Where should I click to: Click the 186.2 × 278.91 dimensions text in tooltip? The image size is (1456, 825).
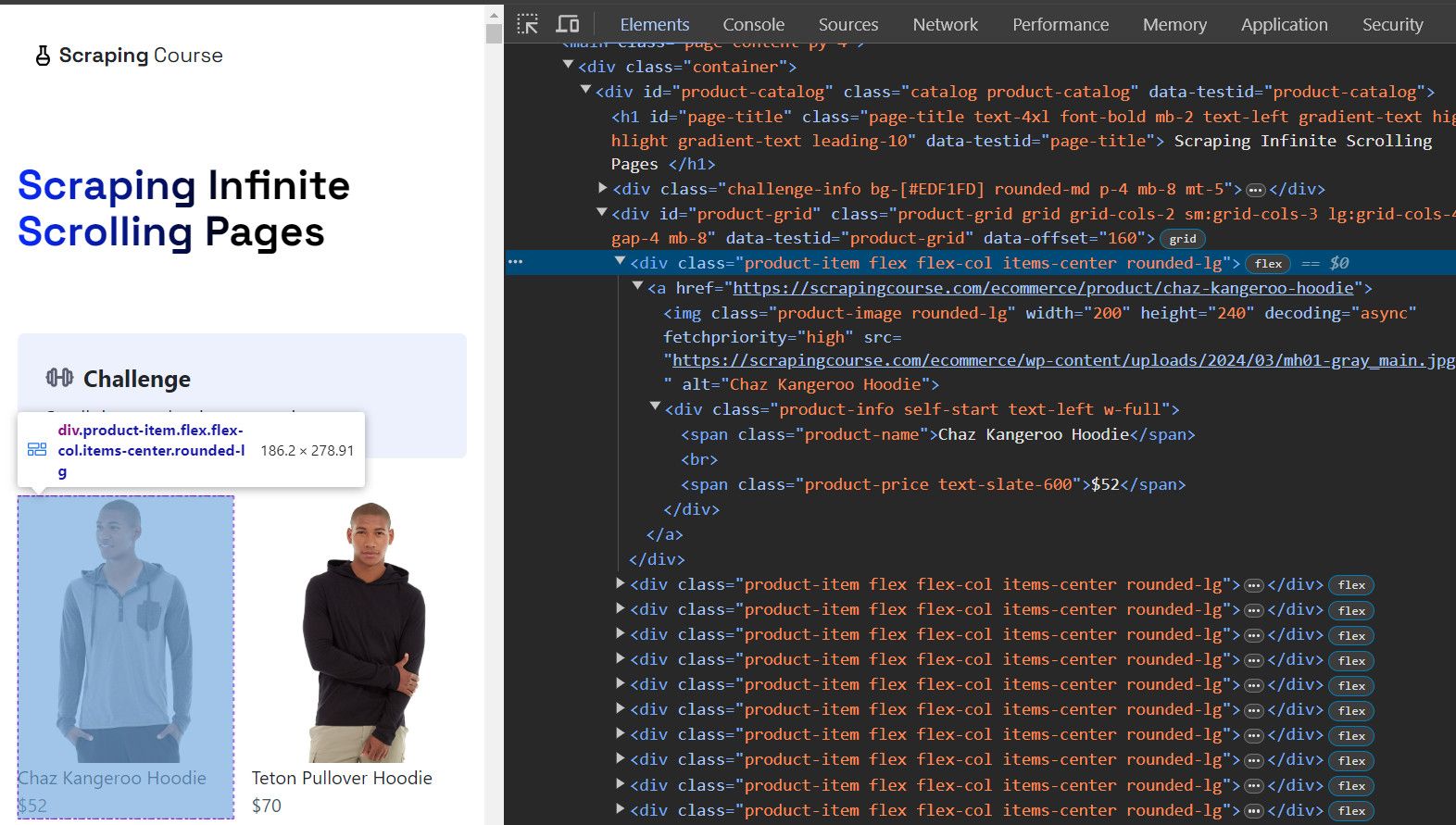307,451
